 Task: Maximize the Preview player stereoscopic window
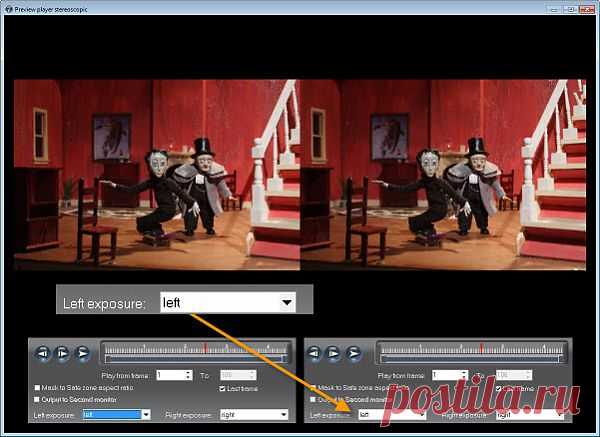(568, 8)
